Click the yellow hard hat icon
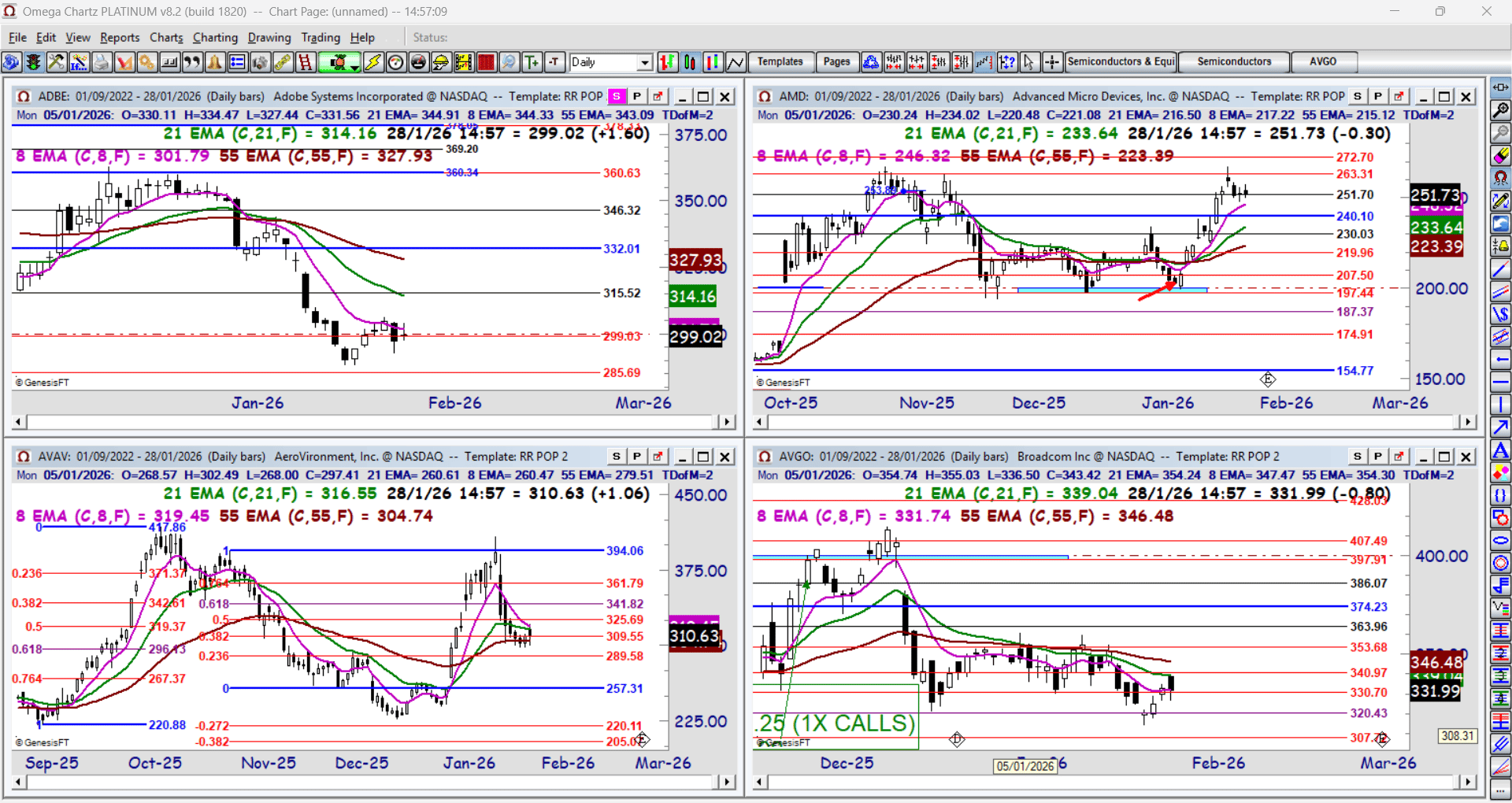This screenshot has height=803, width=1512. pos(441,62)
